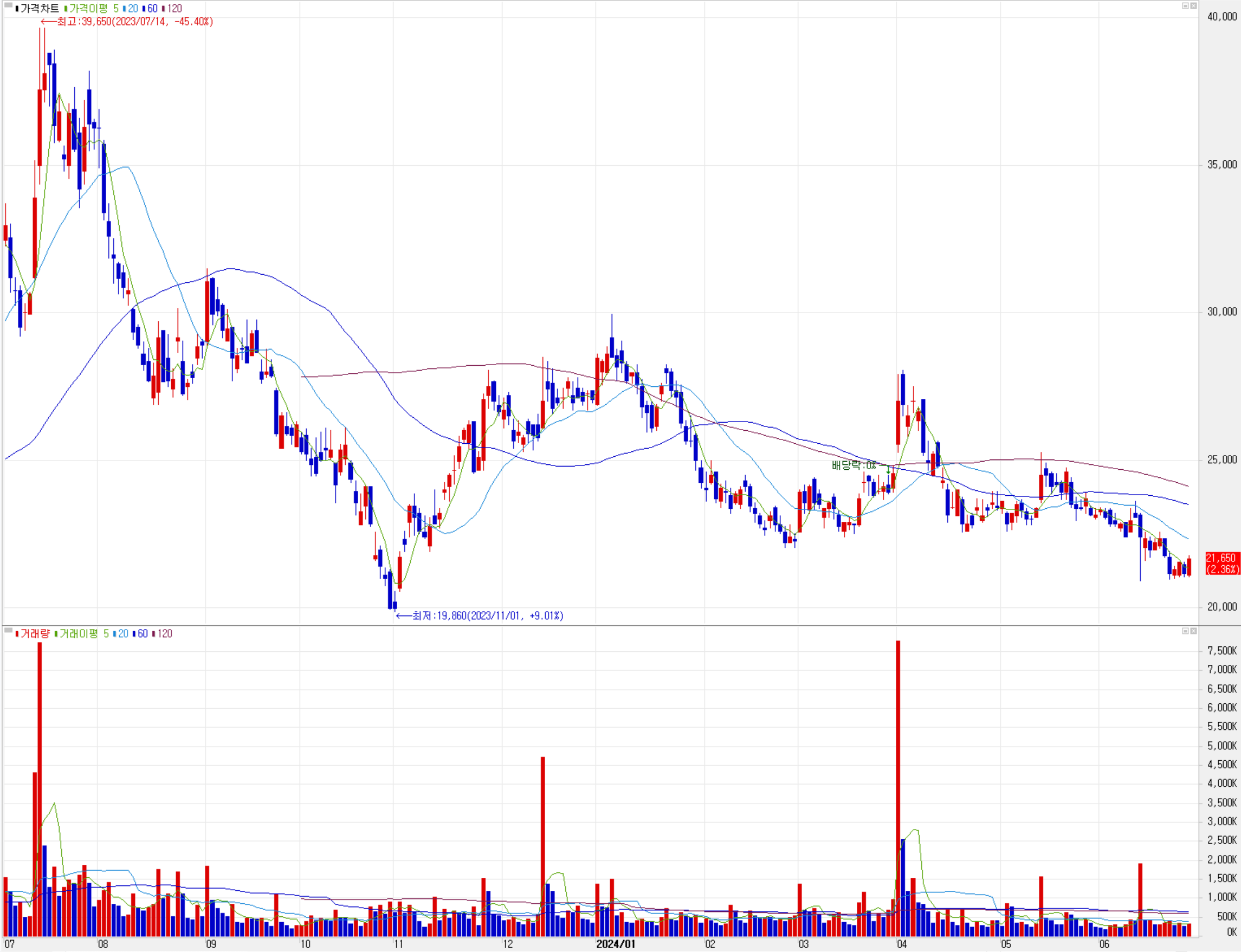Click the price 120-day moving-average color swatch
The image size is (1241, 952).
(163, 9)
